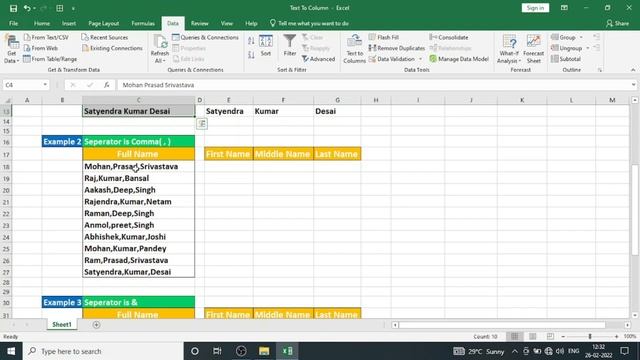
Task: Open Get Data menu icon
Action: coord(11,49)
